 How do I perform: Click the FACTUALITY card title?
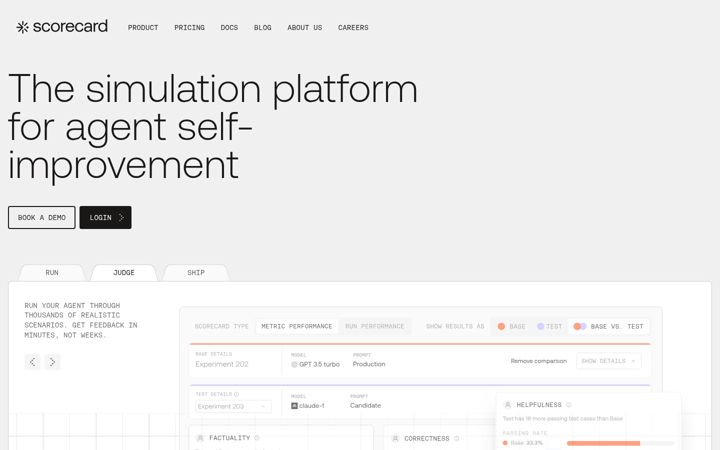point(230,438)
